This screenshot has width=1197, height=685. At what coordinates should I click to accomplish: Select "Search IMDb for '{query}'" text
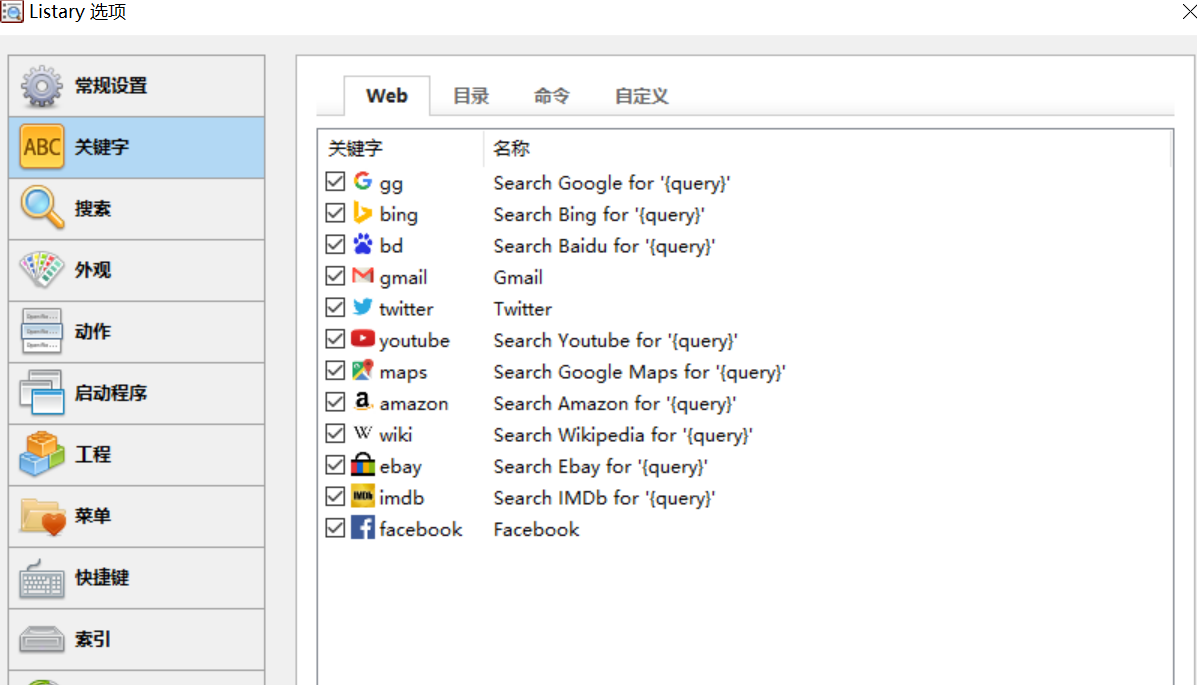604,498
